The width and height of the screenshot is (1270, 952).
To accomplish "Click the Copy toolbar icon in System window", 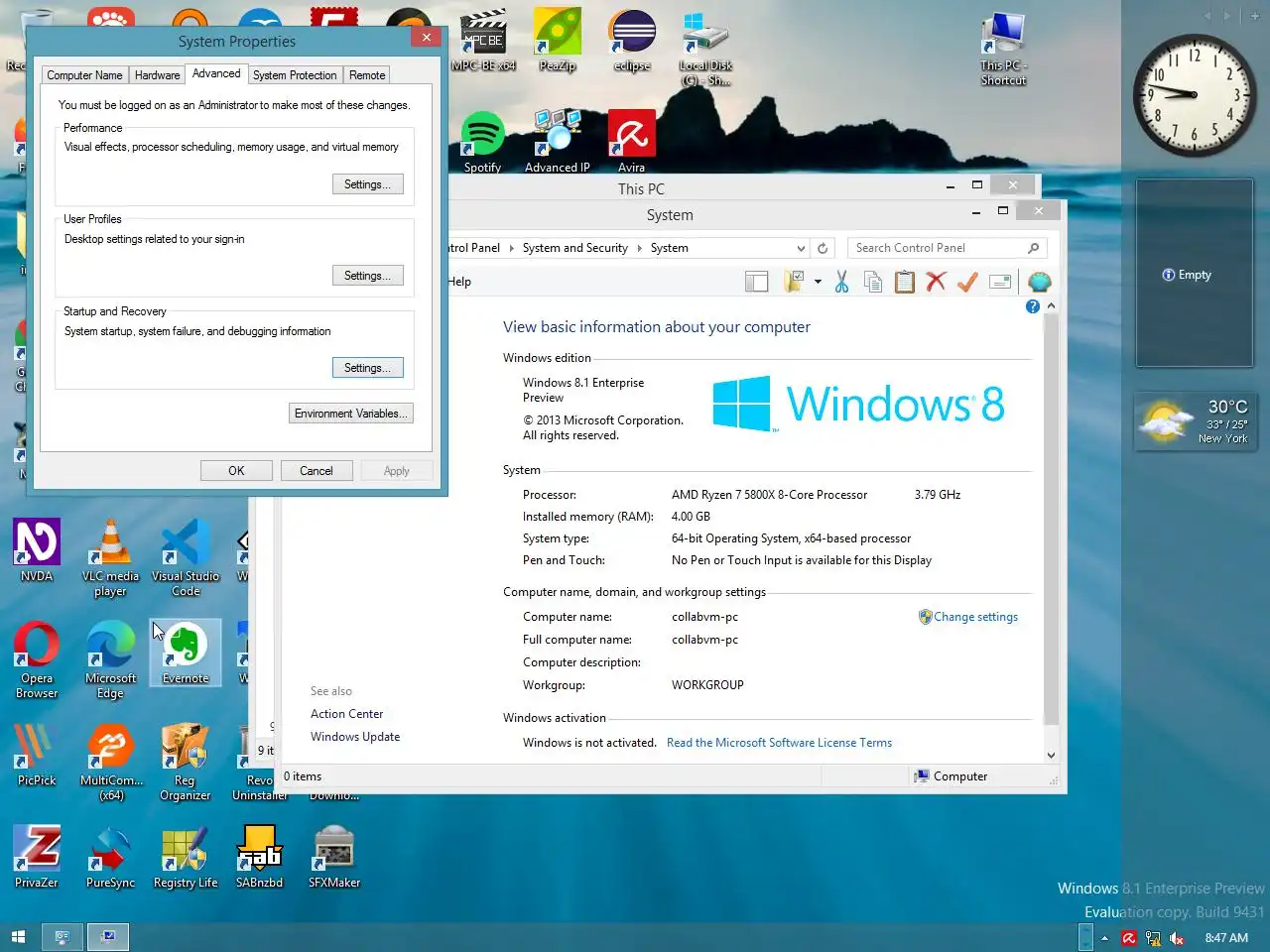I will (873, 283).
